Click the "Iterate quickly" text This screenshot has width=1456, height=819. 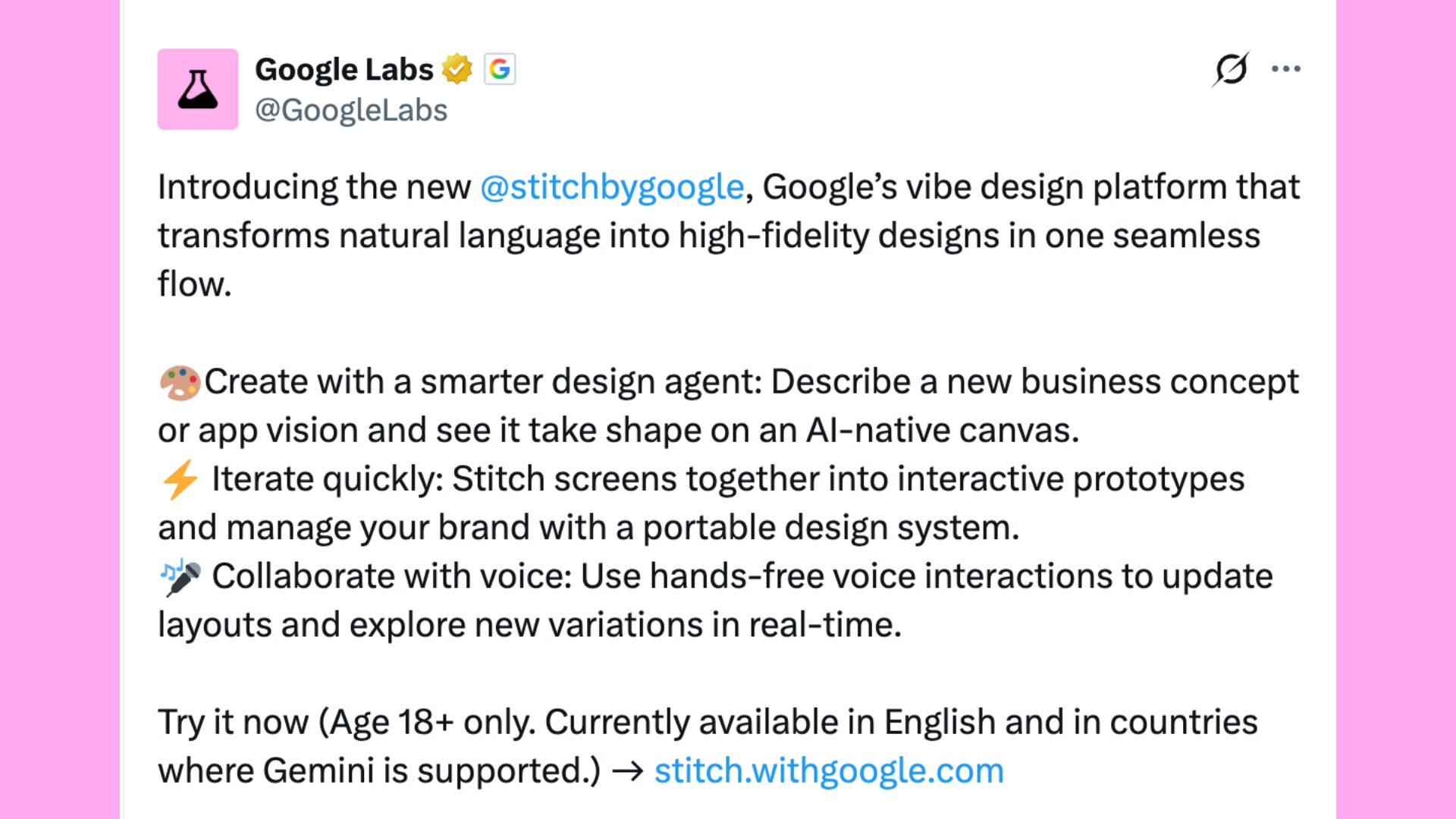[326, 479]
